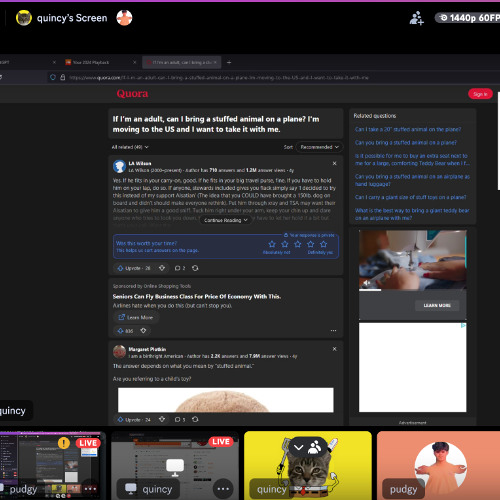
Task: Dismiss LA Wilson's answer with the X
Action: pos(334,163)
